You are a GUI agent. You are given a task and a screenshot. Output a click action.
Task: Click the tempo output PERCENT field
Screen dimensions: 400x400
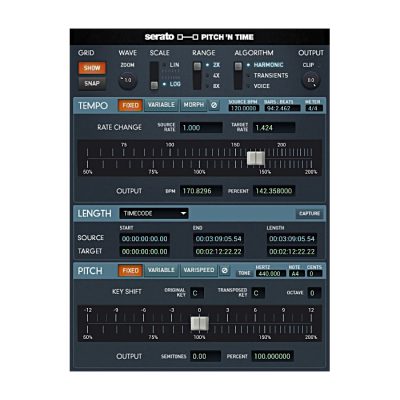coord(274,191)
